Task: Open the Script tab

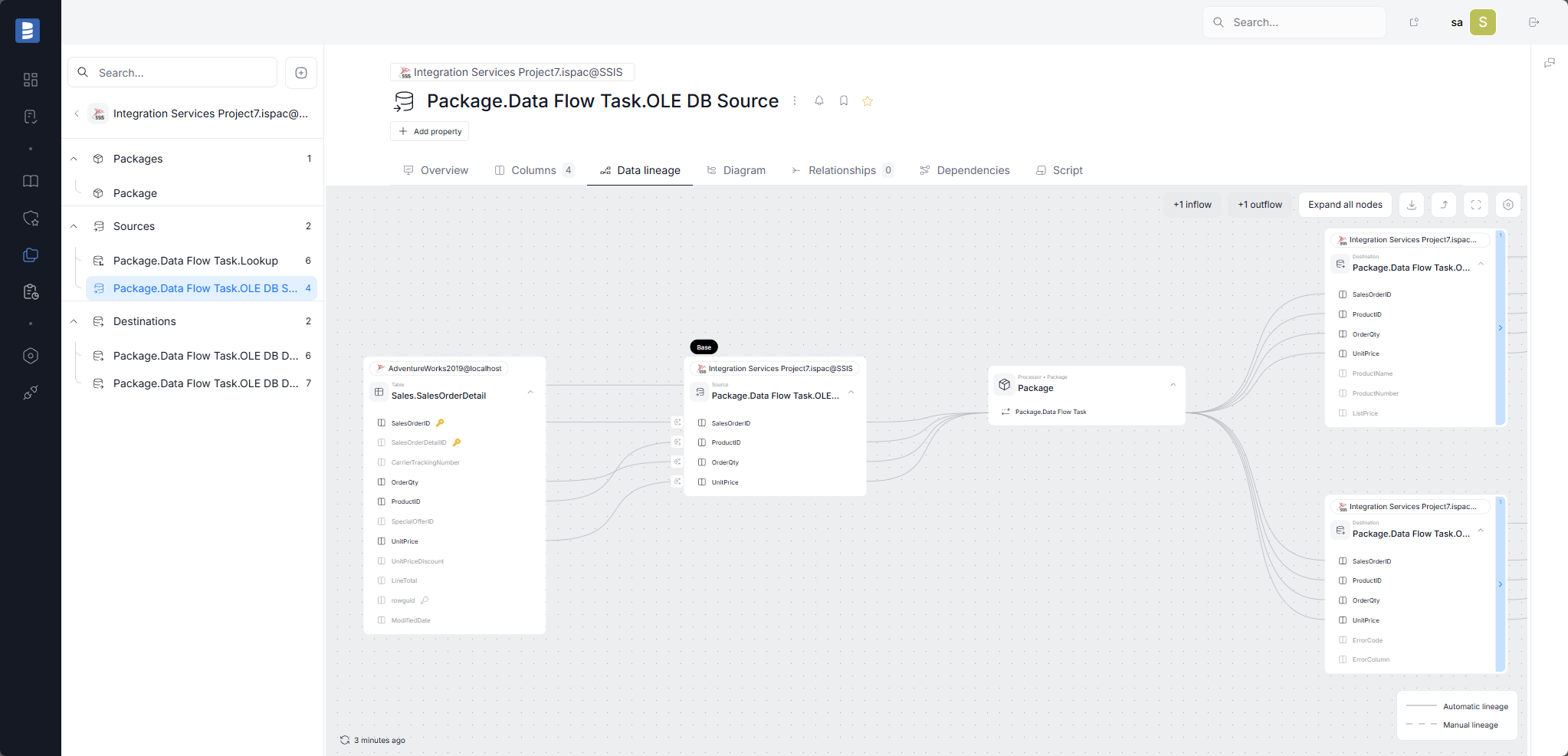Action: click(1067, 170)
